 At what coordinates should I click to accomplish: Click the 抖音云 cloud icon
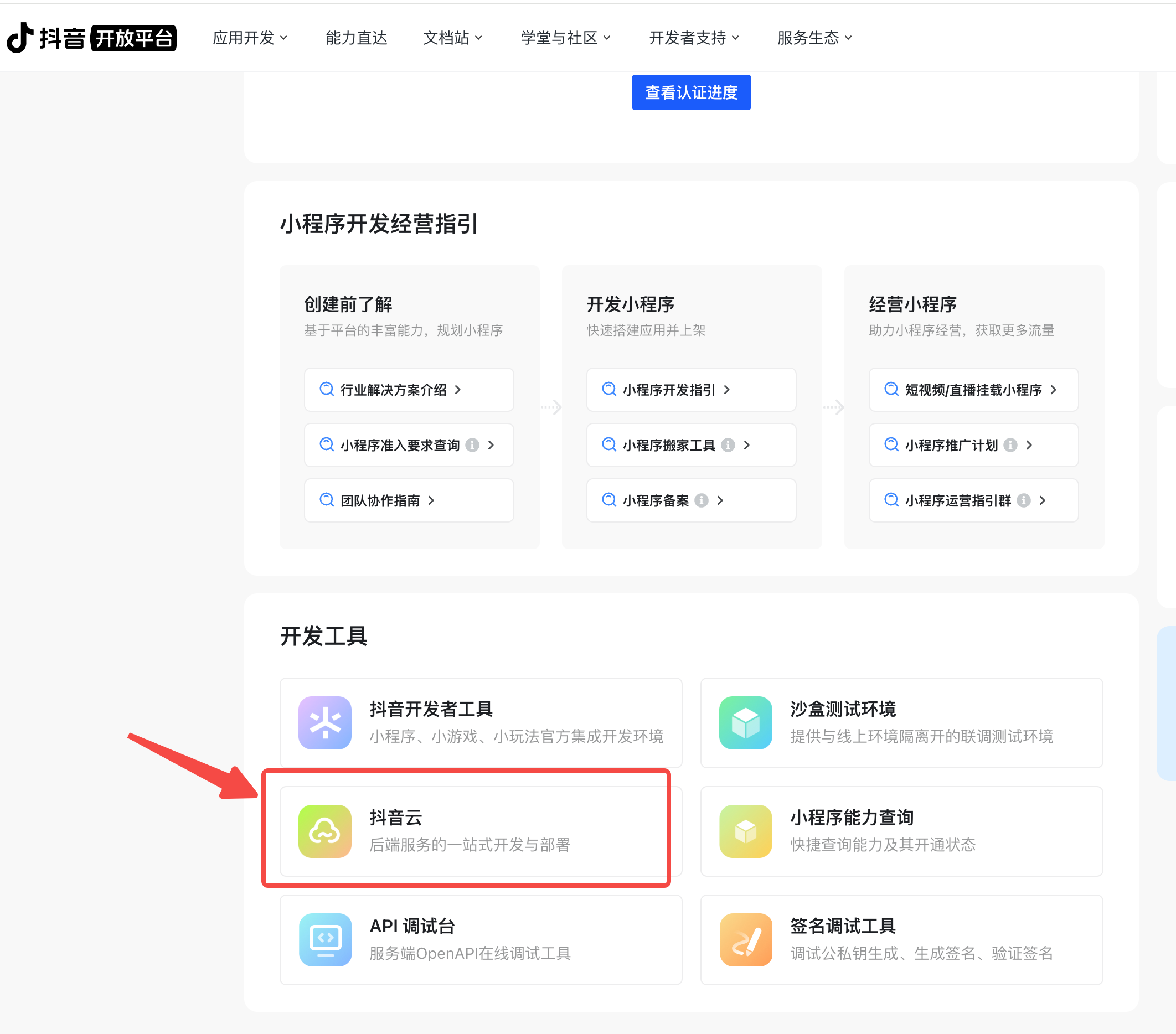[324, 831]
